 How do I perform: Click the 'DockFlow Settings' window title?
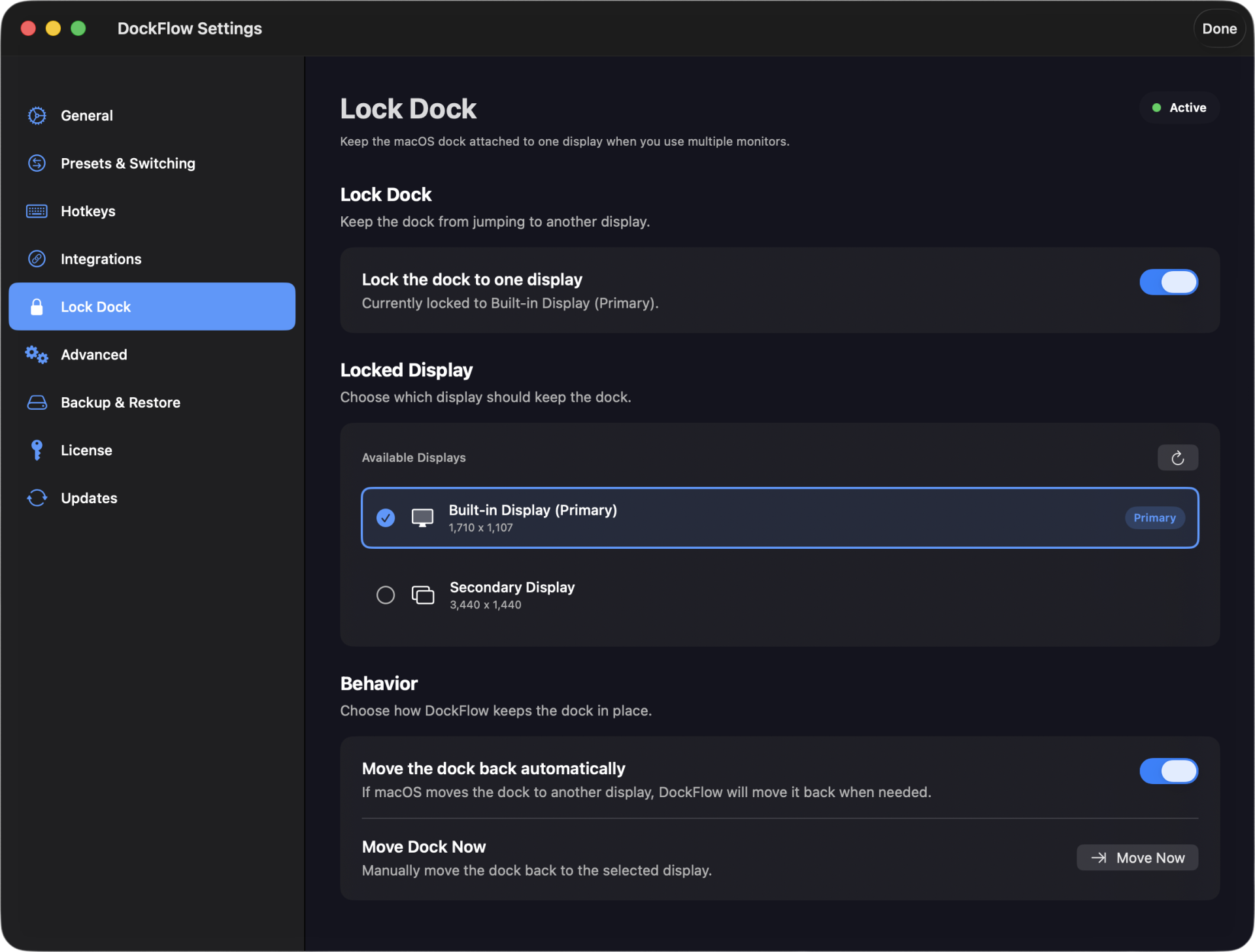[190, 29]
